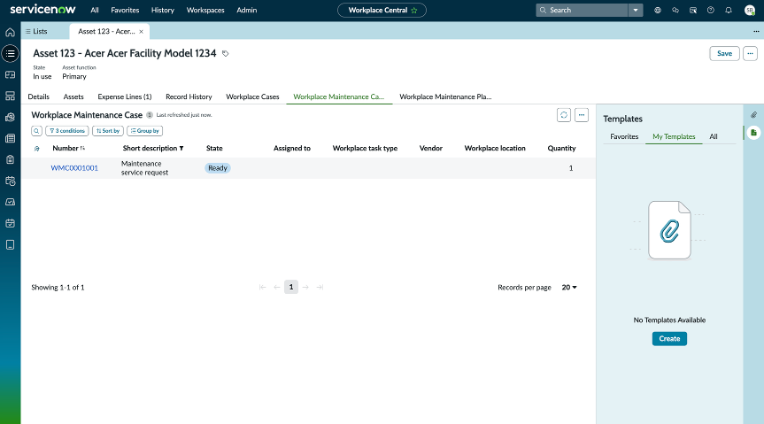764x424 pixels.
Task: Open the list search magnifier icon
Action: pyautogui.click(x=37, y=131)
